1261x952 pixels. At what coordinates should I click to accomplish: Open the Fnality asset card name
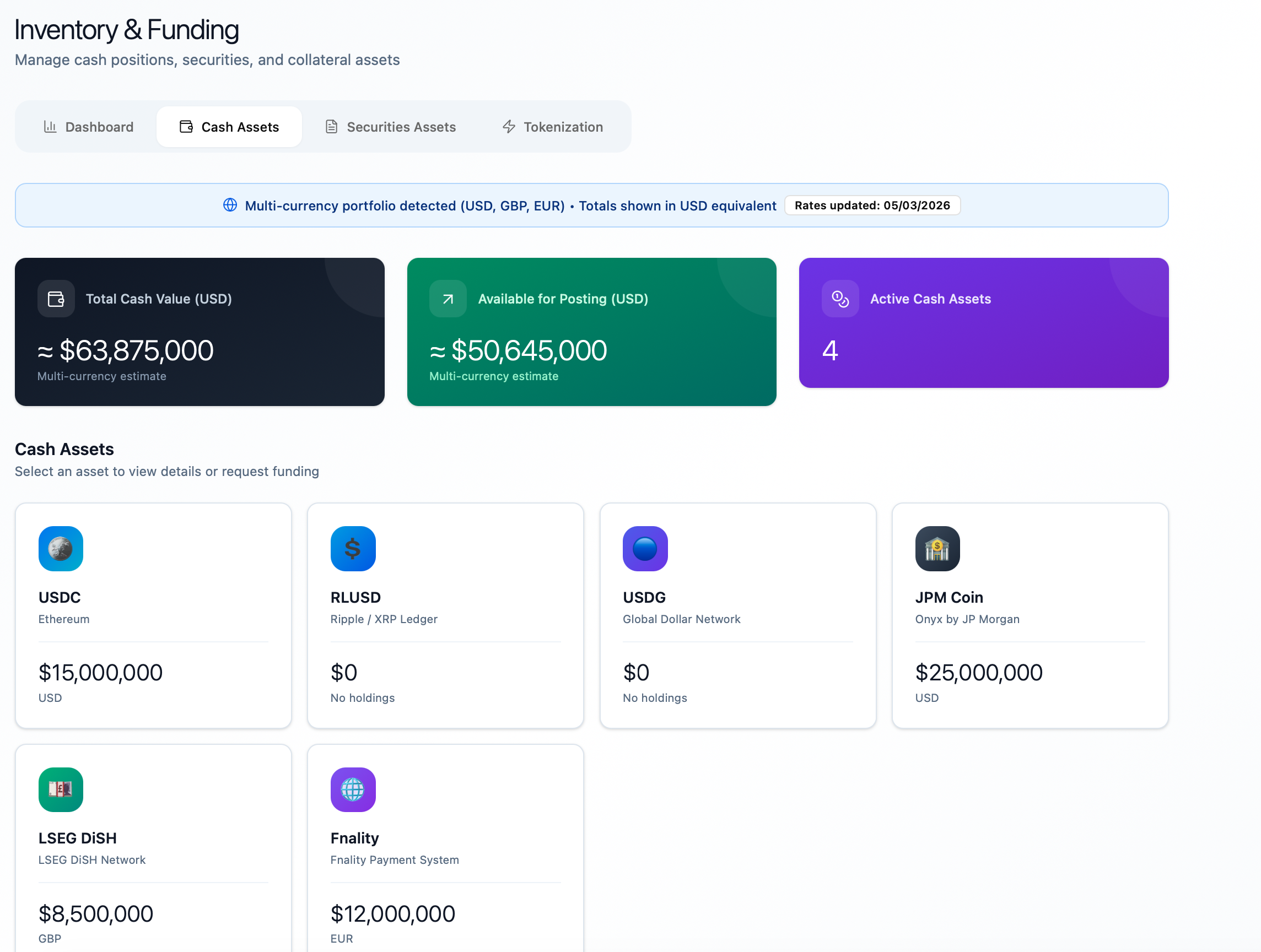coord(354,838)
